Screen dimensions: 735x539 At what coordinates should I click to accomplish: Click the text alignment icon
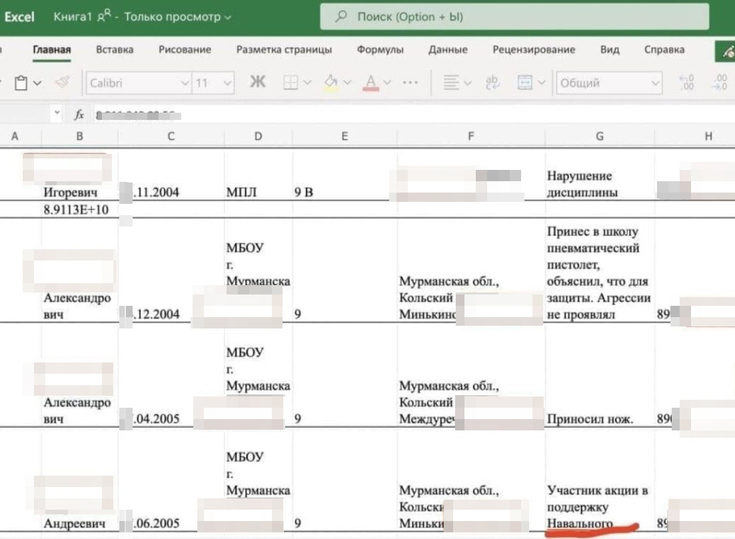point(452,84)
